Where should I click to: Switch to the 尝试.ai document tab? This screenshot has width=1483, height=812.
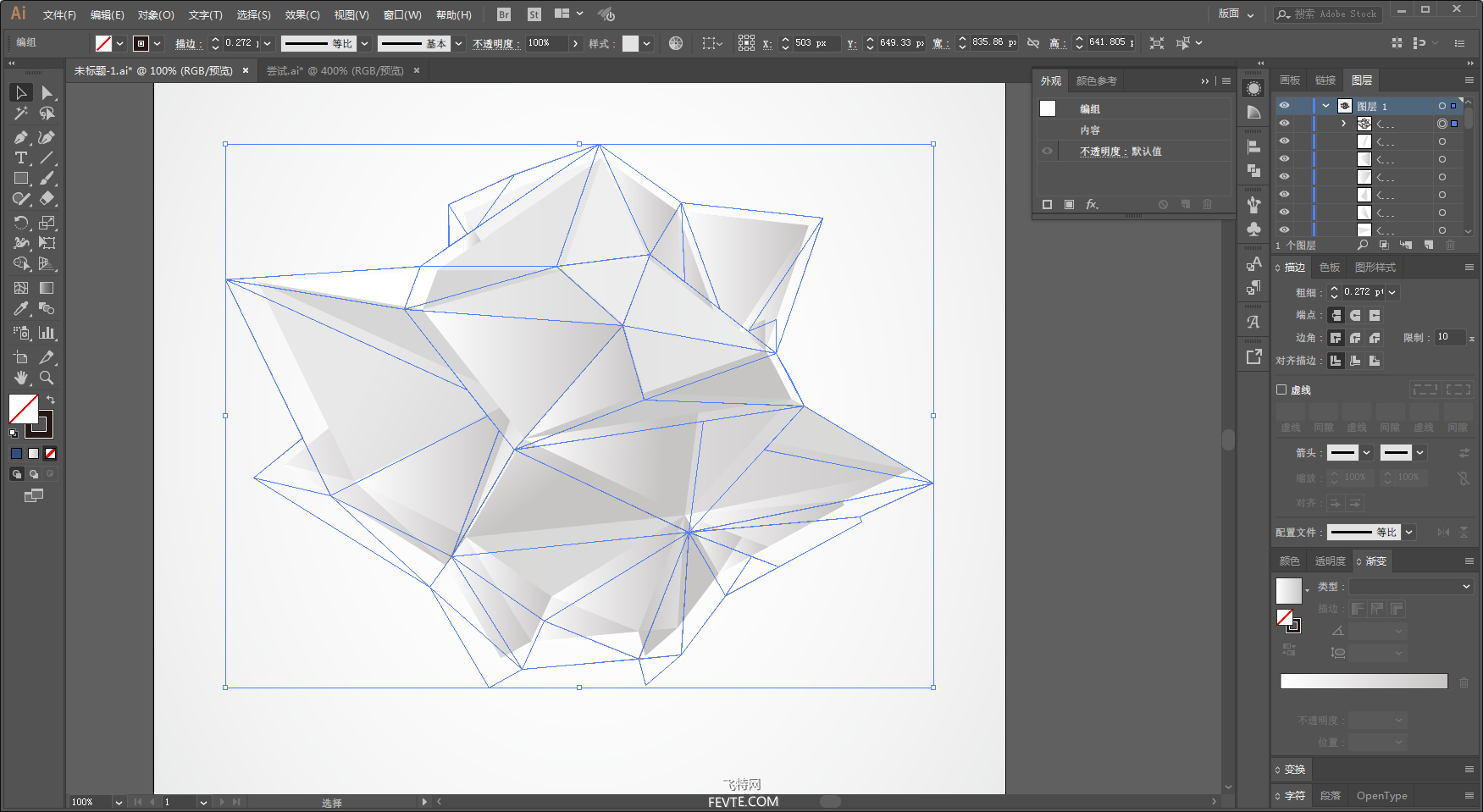[335, 71]
